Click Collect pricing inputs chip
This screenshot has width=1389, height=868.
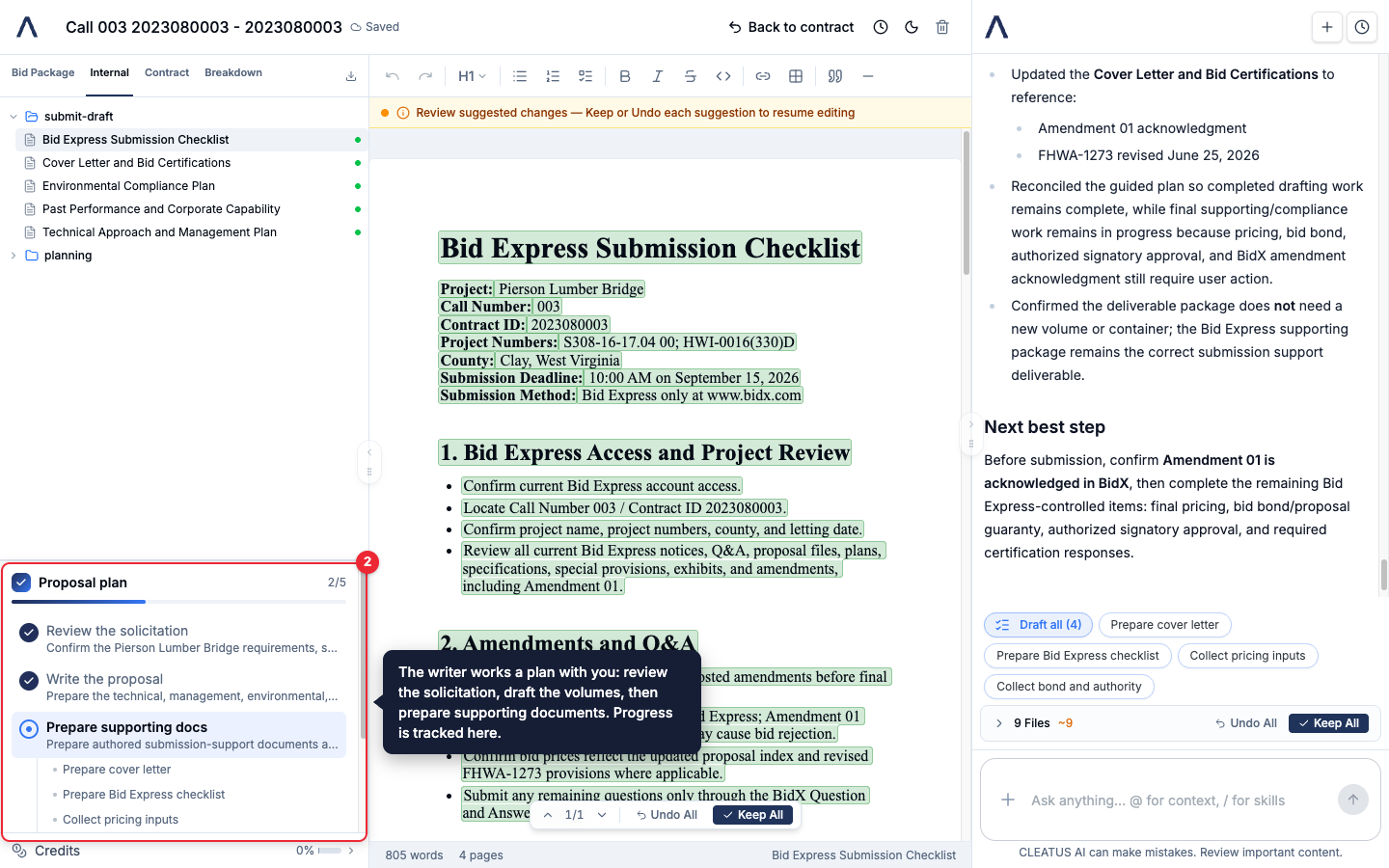[x=1247, y=656]
